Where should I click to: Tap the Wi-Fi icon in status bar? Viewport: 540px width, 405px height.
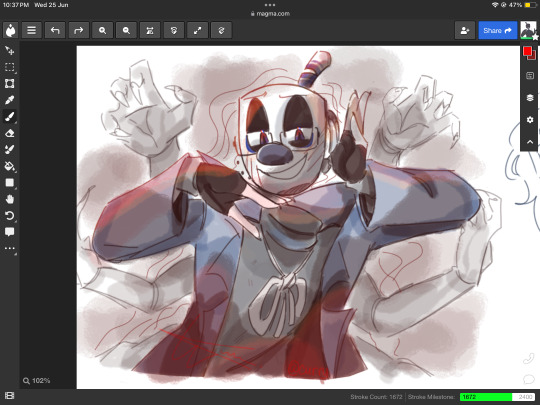pyautogui.click(x=495, y=5)
